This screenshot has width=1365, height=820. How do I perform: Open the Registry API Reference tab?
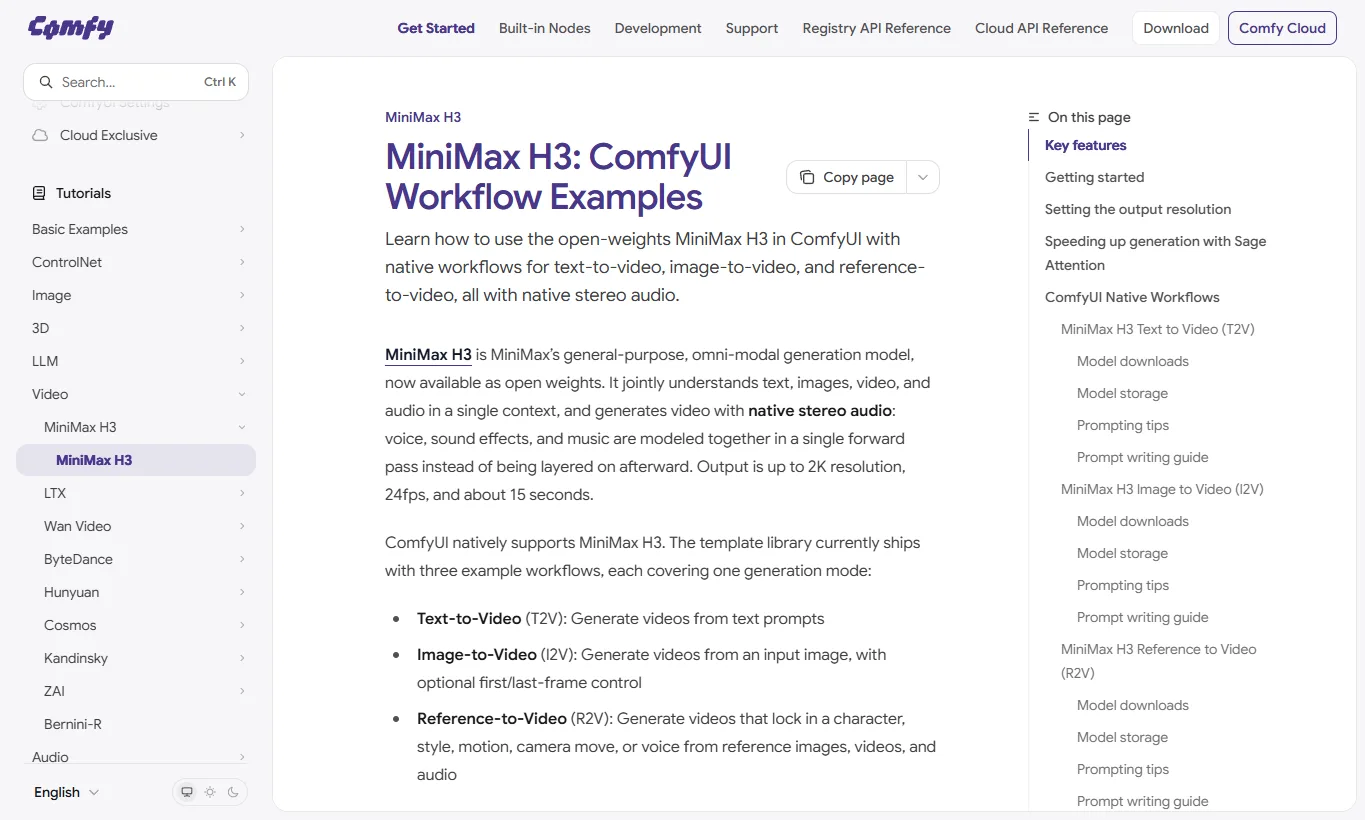point(877,28)
